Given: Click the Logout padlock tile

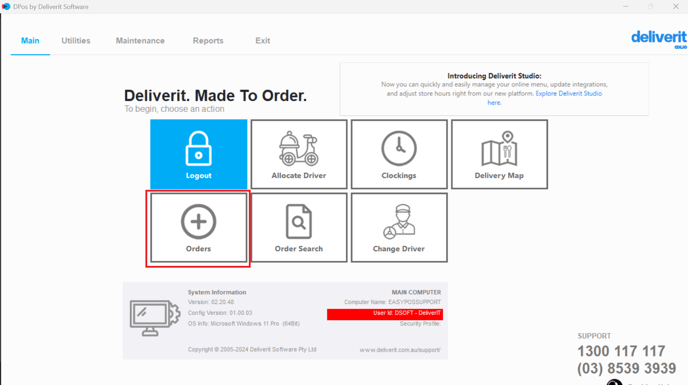Looking at the screenshot, I should pyautogui.click(x=199, y=154).
